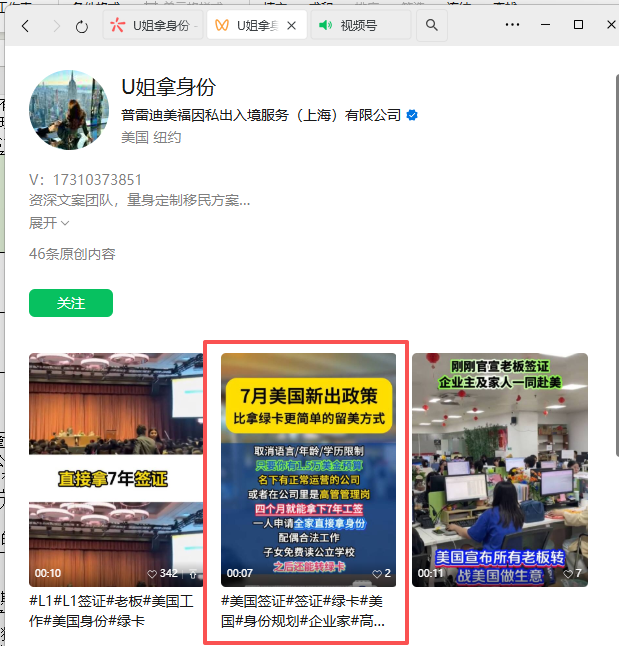Click the pin icon on the 00:10 video

pyautogui.click(x=192, y=573)
